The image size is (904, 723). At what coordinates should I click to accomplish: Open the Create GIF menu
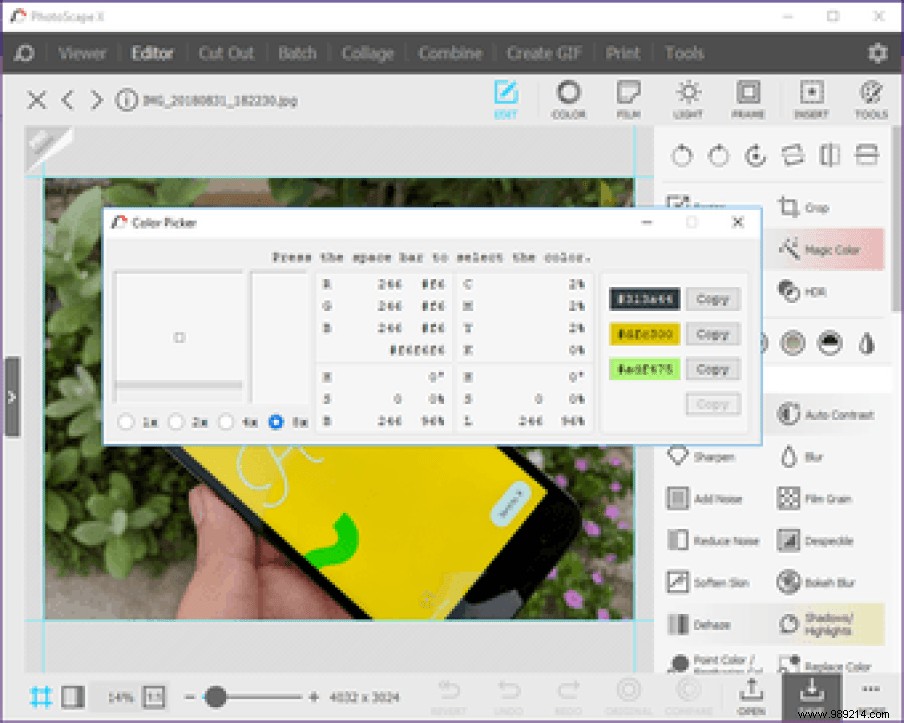(x=543, y=53)
